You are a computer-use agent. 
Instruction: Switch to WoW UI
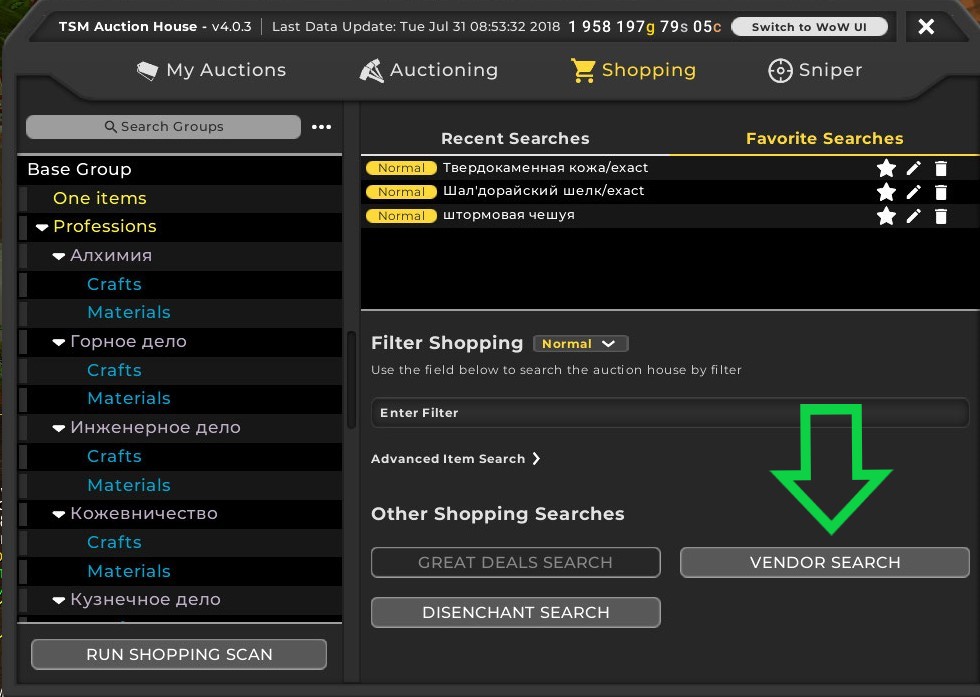tap(809, 27)
